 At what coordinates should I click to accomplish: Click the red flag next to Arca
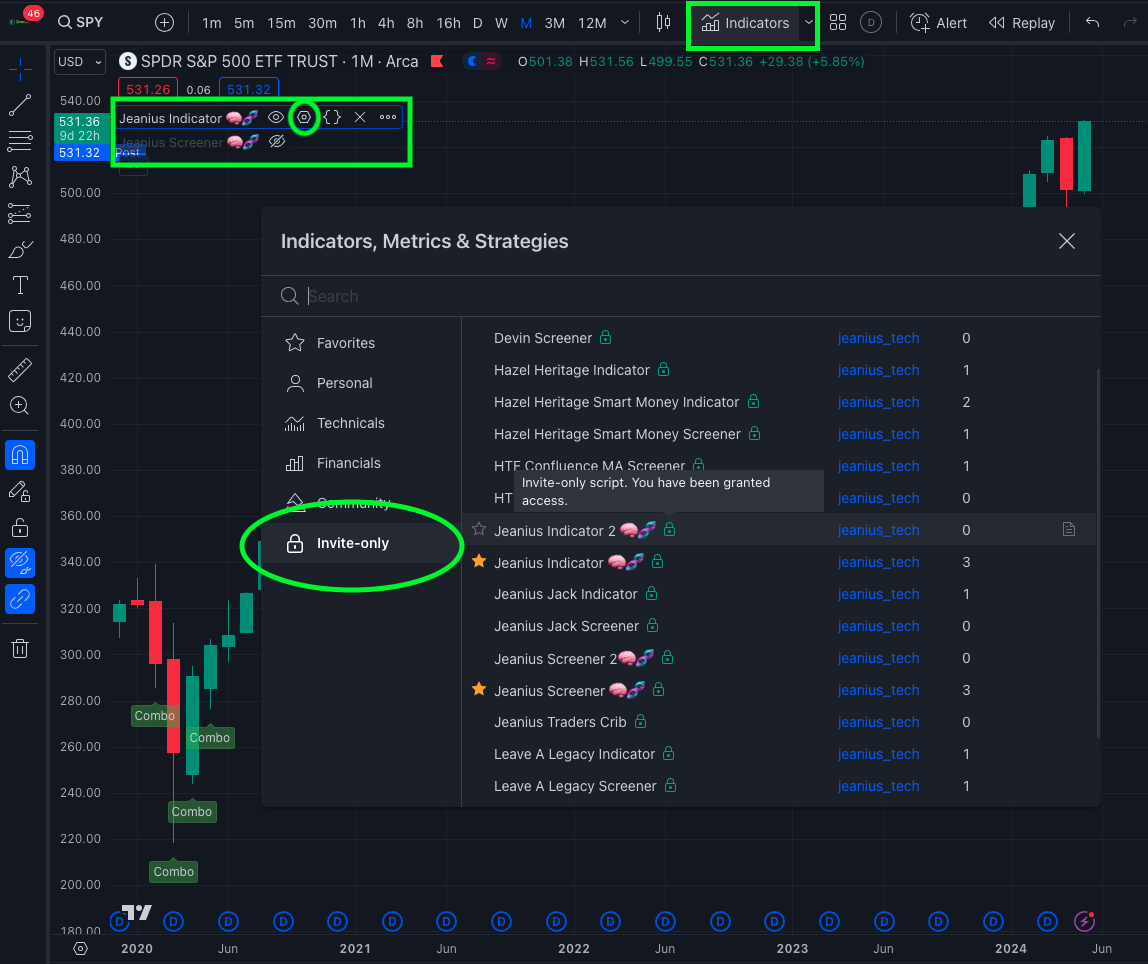(437, 61)
